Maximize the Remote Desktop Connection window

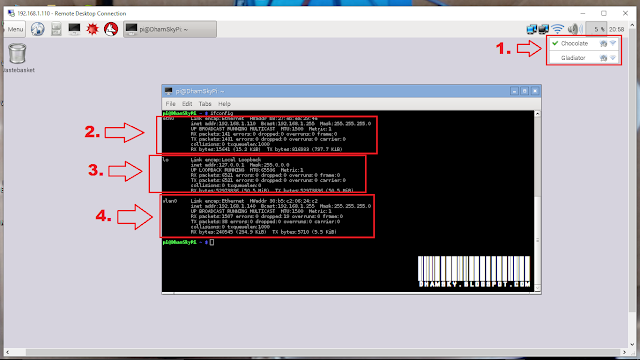(604, 13)
